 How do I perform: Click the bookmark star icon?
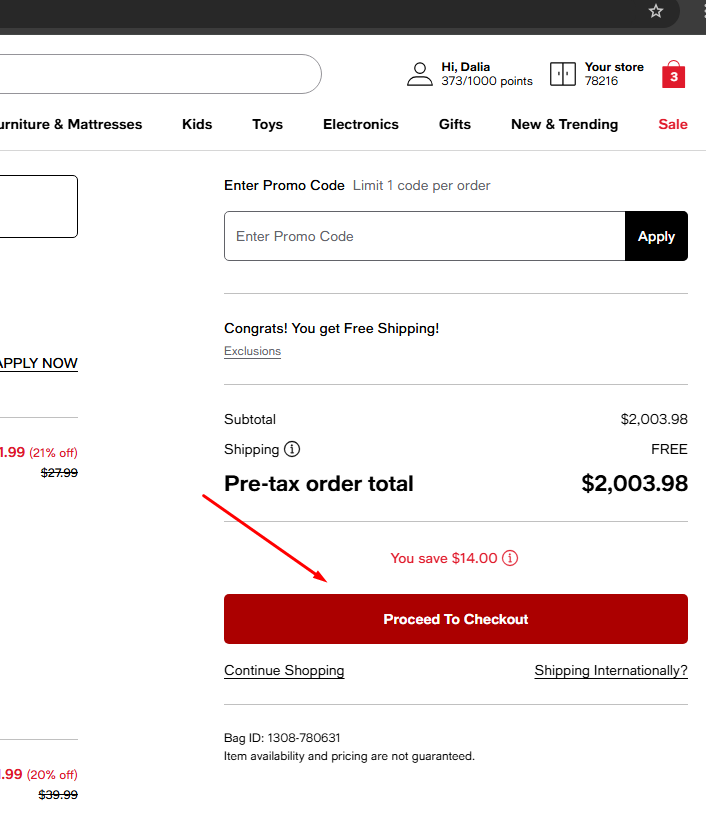(656, 11)
